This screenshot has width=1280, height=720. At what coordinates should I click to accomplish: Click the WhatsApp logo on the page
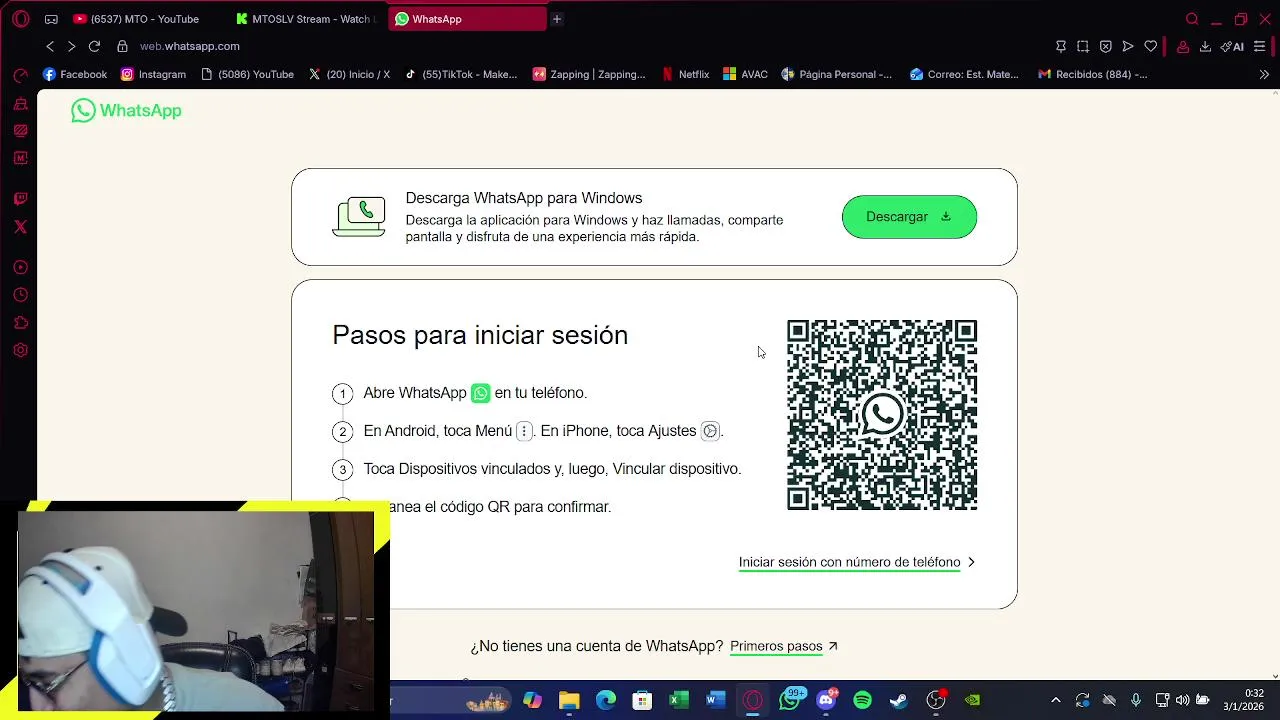pos(126,110)
